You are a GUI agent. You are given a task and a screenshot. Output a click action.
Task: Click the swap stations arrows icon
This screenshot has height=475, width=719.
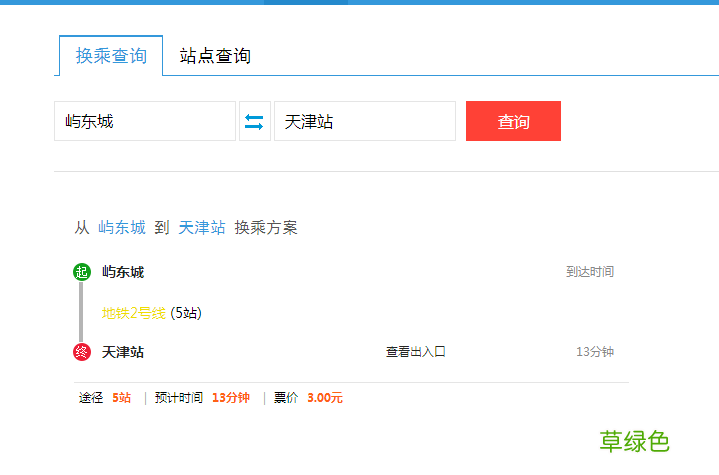point(255,121)
